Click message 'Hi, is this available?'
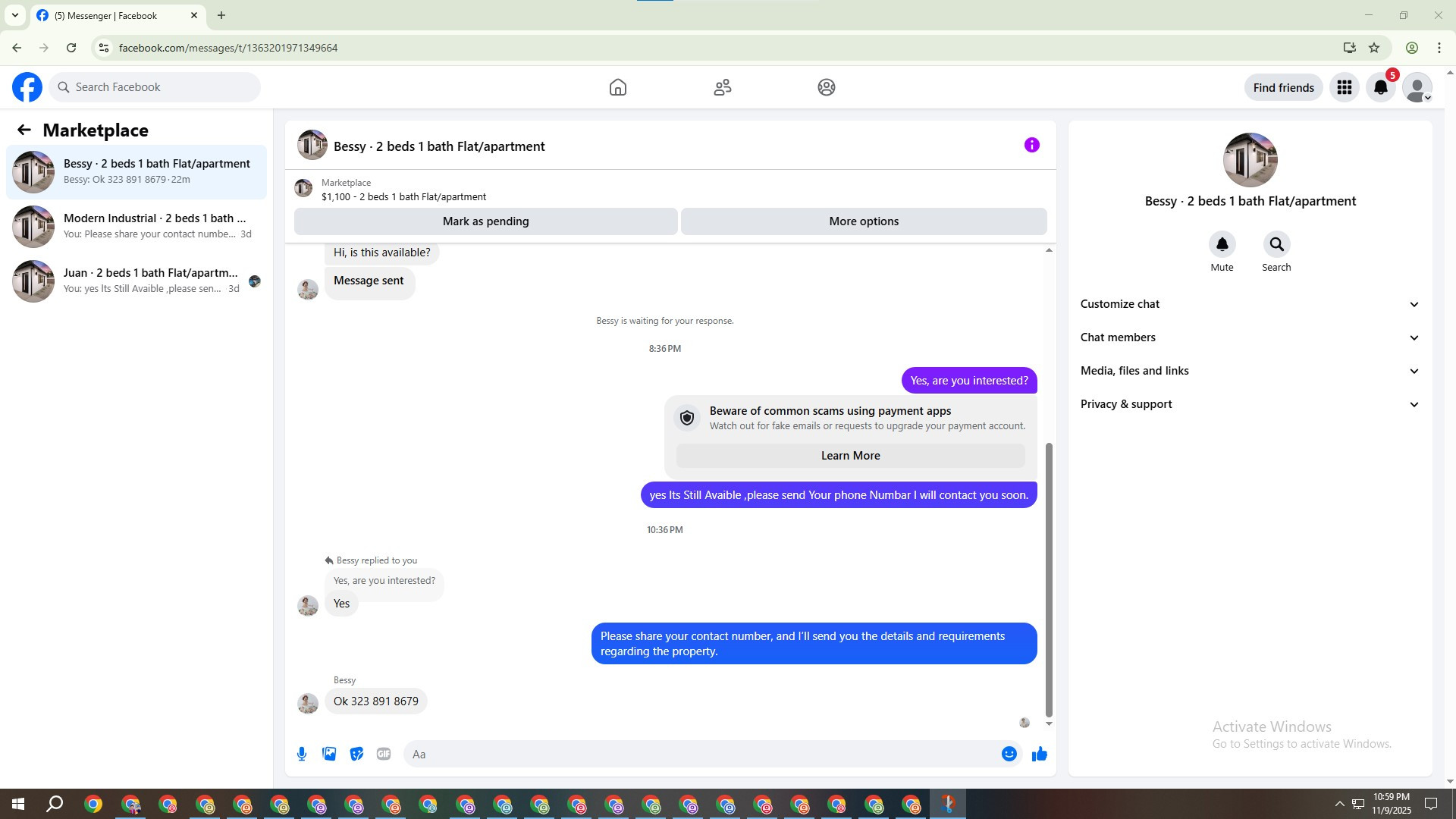This screenshot has width=1456, height=819. click(x=382, y=253)
